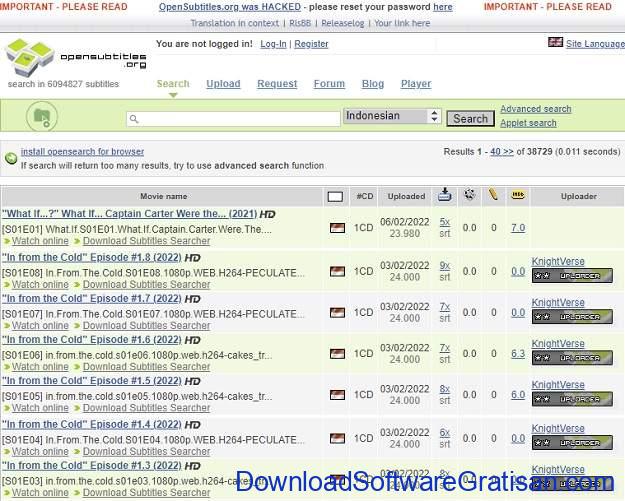Open In from the Cold Episode #1.6 link
This screenshot has height=501, width=625.
92,340
